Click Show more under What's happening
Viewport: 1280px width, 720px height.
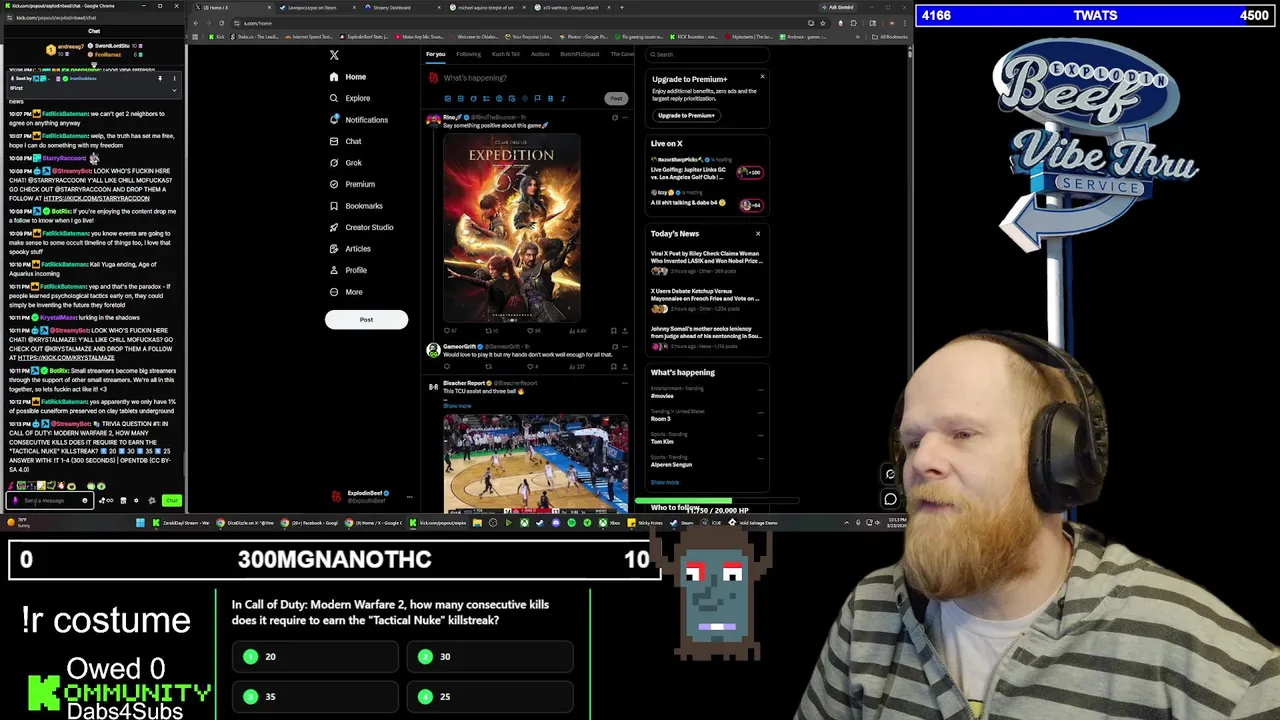click(x=665, y=482)
